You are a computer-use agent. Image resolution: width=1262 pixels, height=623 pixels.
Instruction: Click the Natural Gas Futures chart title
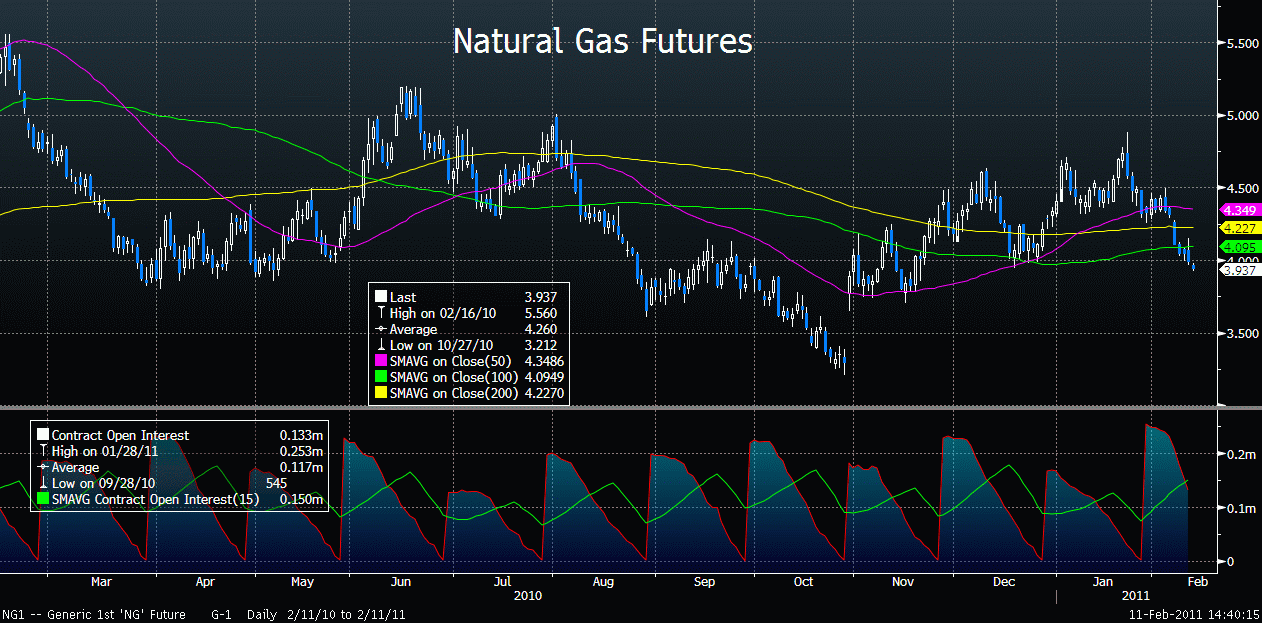point(602,42)
